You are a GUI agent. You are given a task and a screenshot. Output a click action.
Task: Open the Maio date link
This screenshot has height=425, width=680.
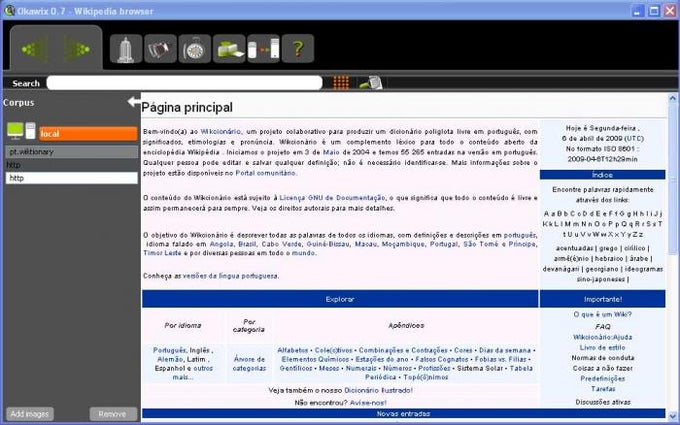pos(331,152)
